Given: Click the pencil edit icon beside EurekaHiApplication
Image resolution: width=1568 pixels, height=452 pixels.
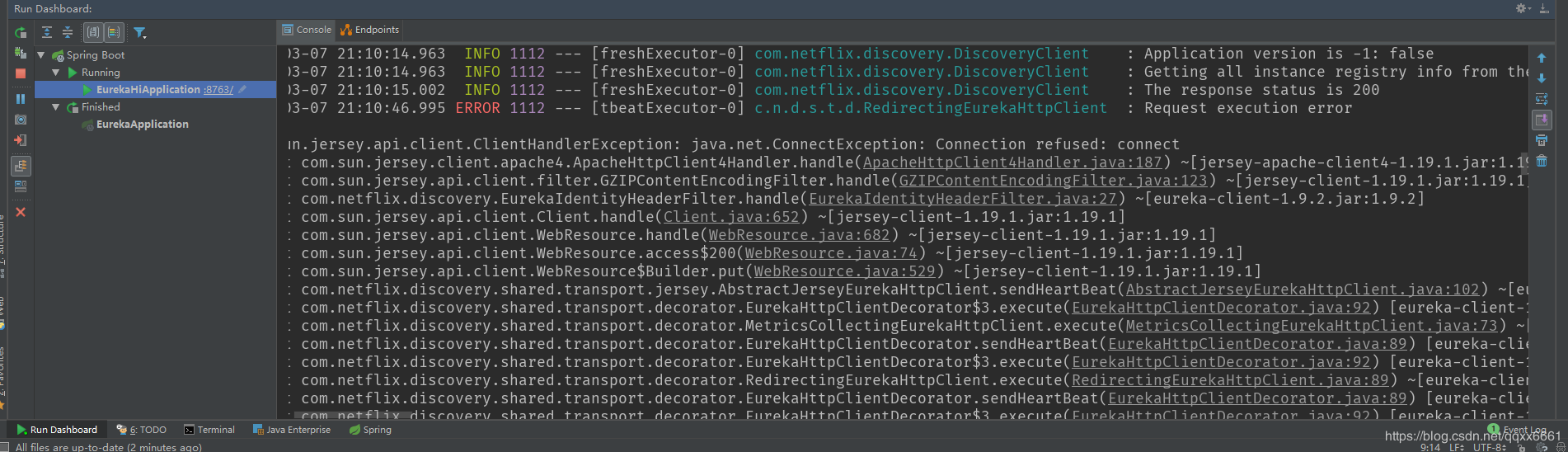Looking at the screenshot, I should tap(242, 89).
